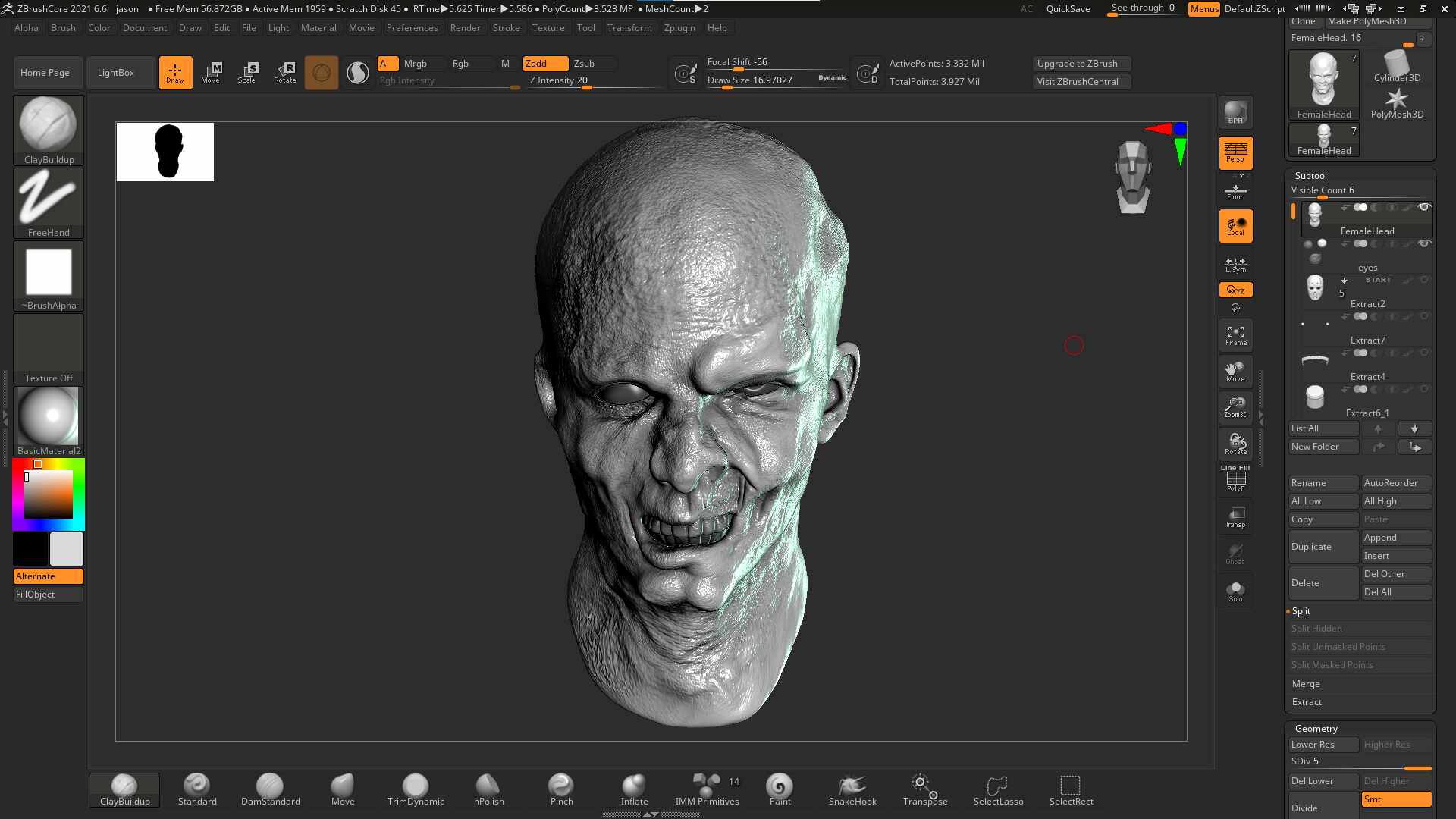Expand the Merge section

tap(1306, 684)
